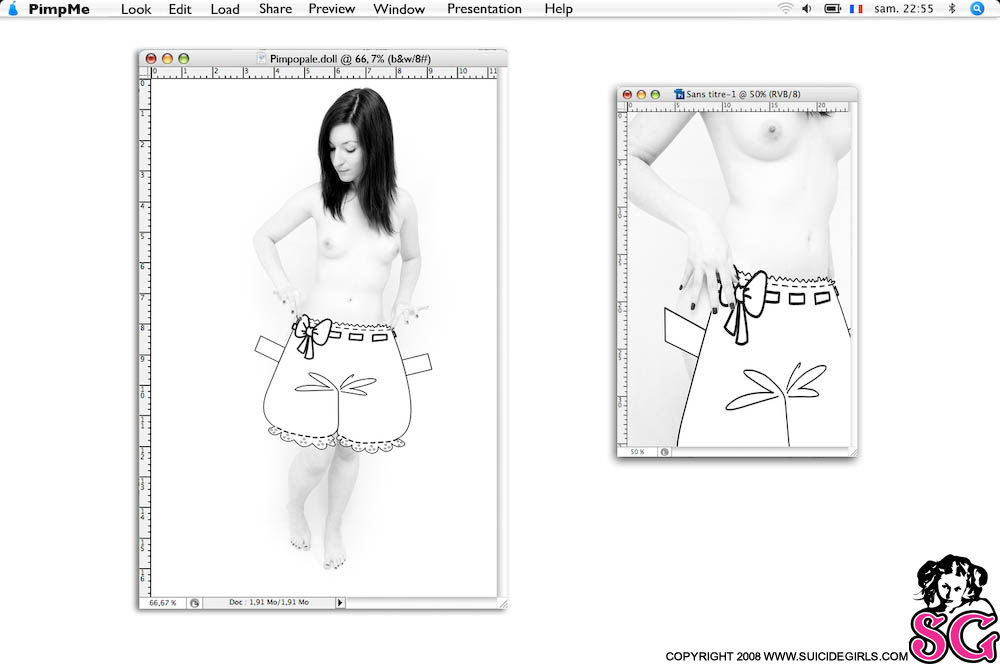This screenshot has height=664, width=1000.
Task: Open the Look menu
Action: coord(136,9)
